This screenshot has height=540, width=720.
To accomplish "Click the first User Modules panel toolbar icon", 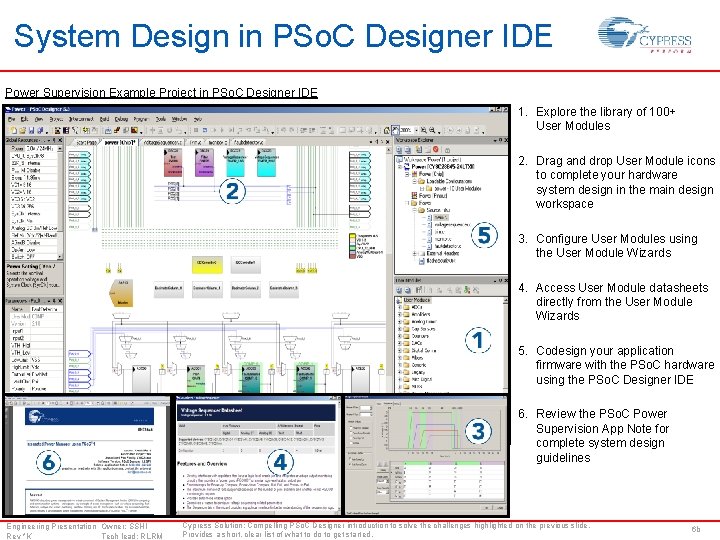I will tap(399, 290).
